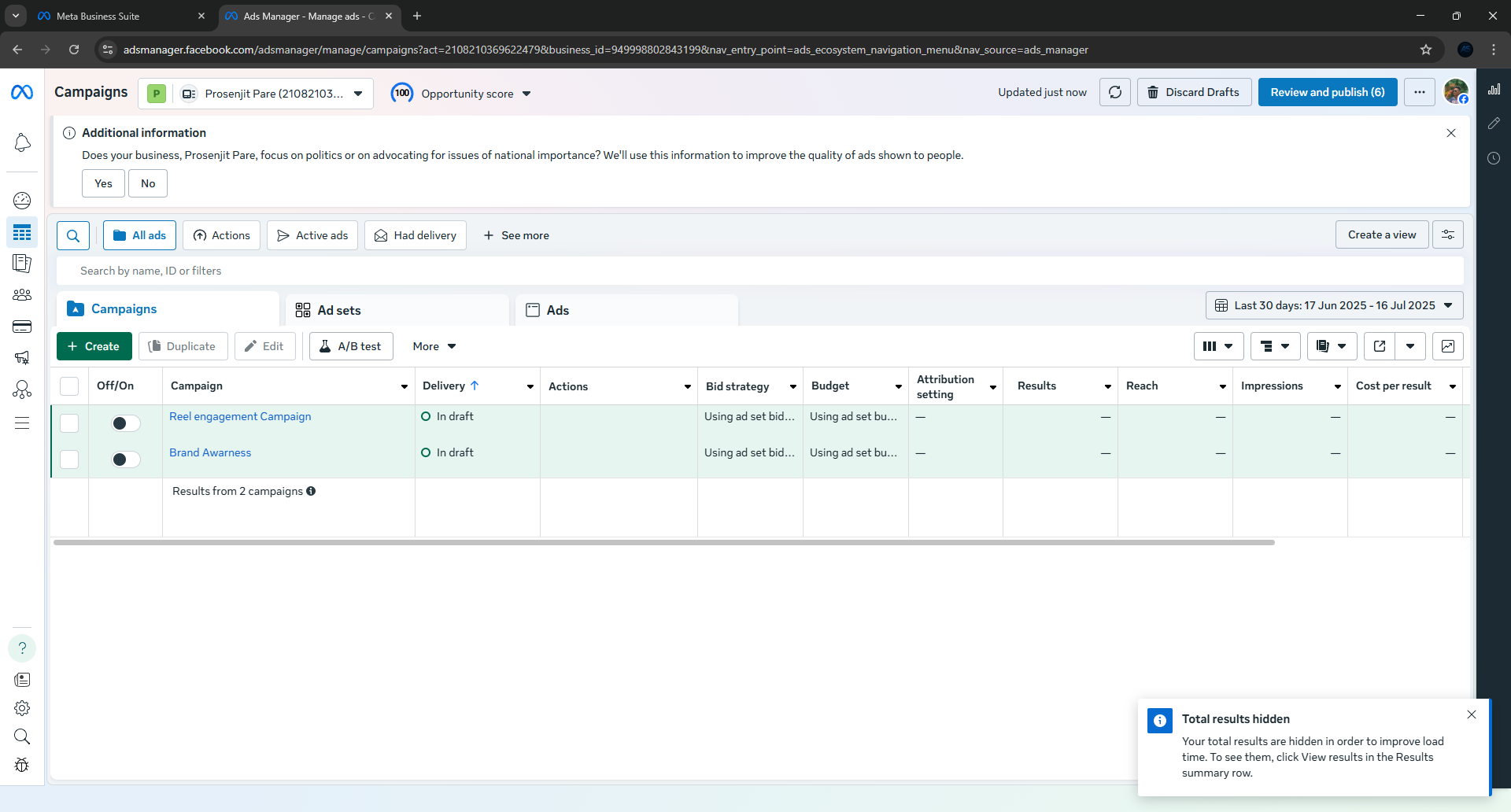This screenshot has height=812, width=1511.
Task: Open the three-dot more options menu
Action: pos(1420,92)
